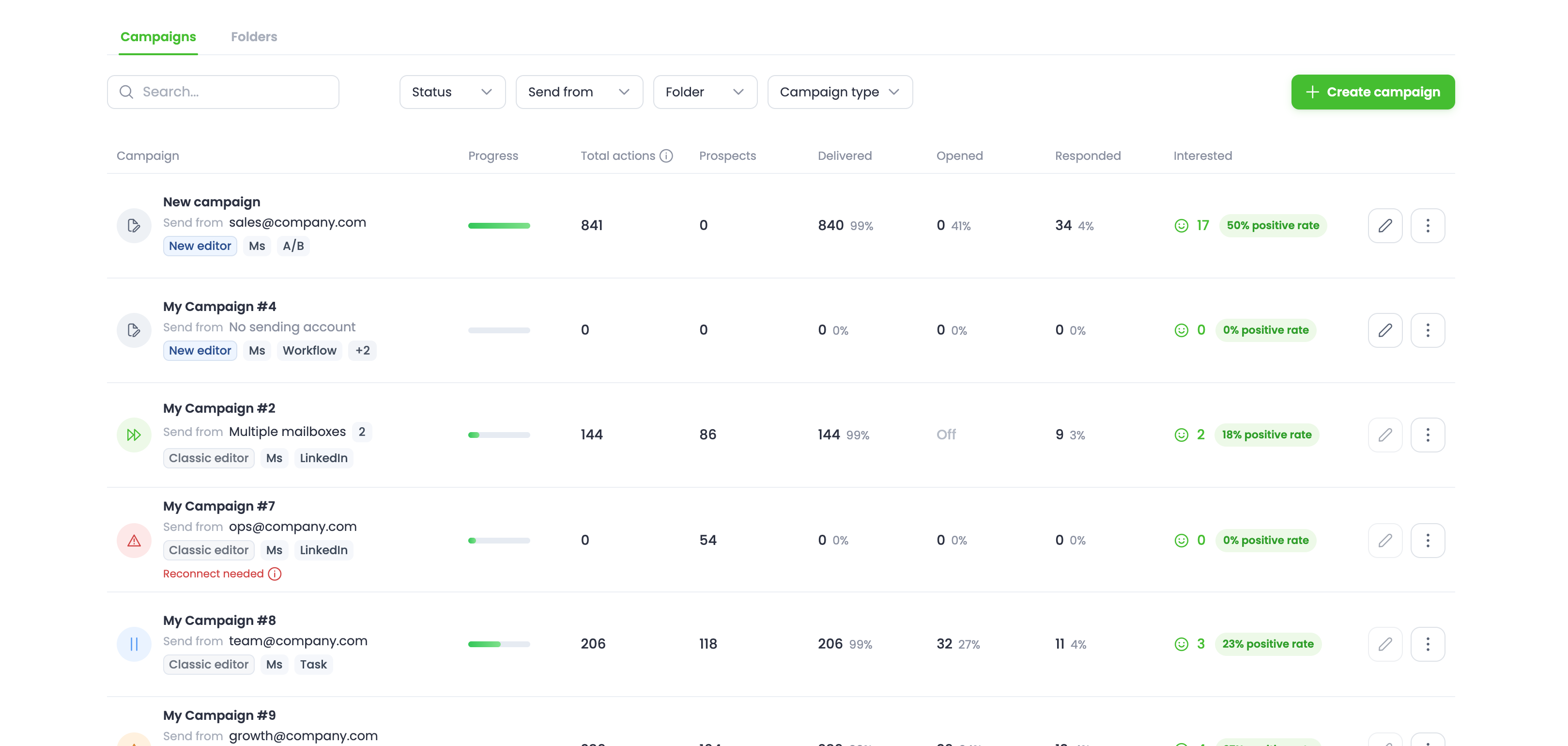Expand the Campaign type filter dropdown
Image resolution: width=1568 pixels, height=746 pixels.
(840, 92)
